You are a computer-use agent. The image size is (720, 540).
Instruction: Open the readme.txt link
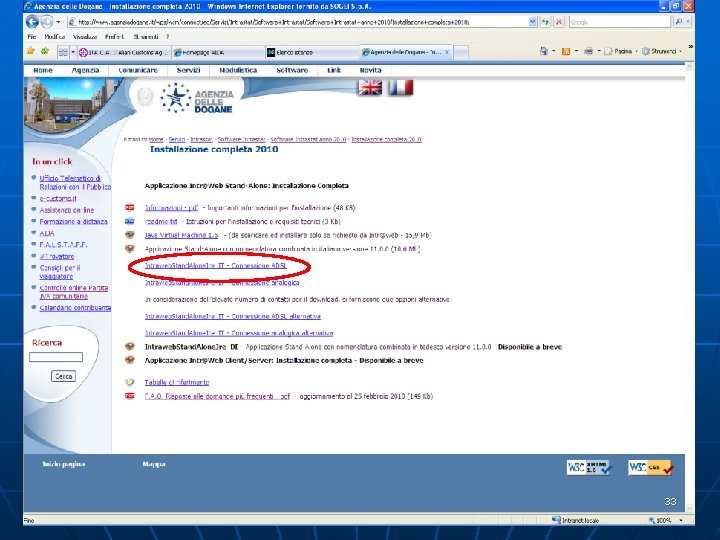pos(161,221)
